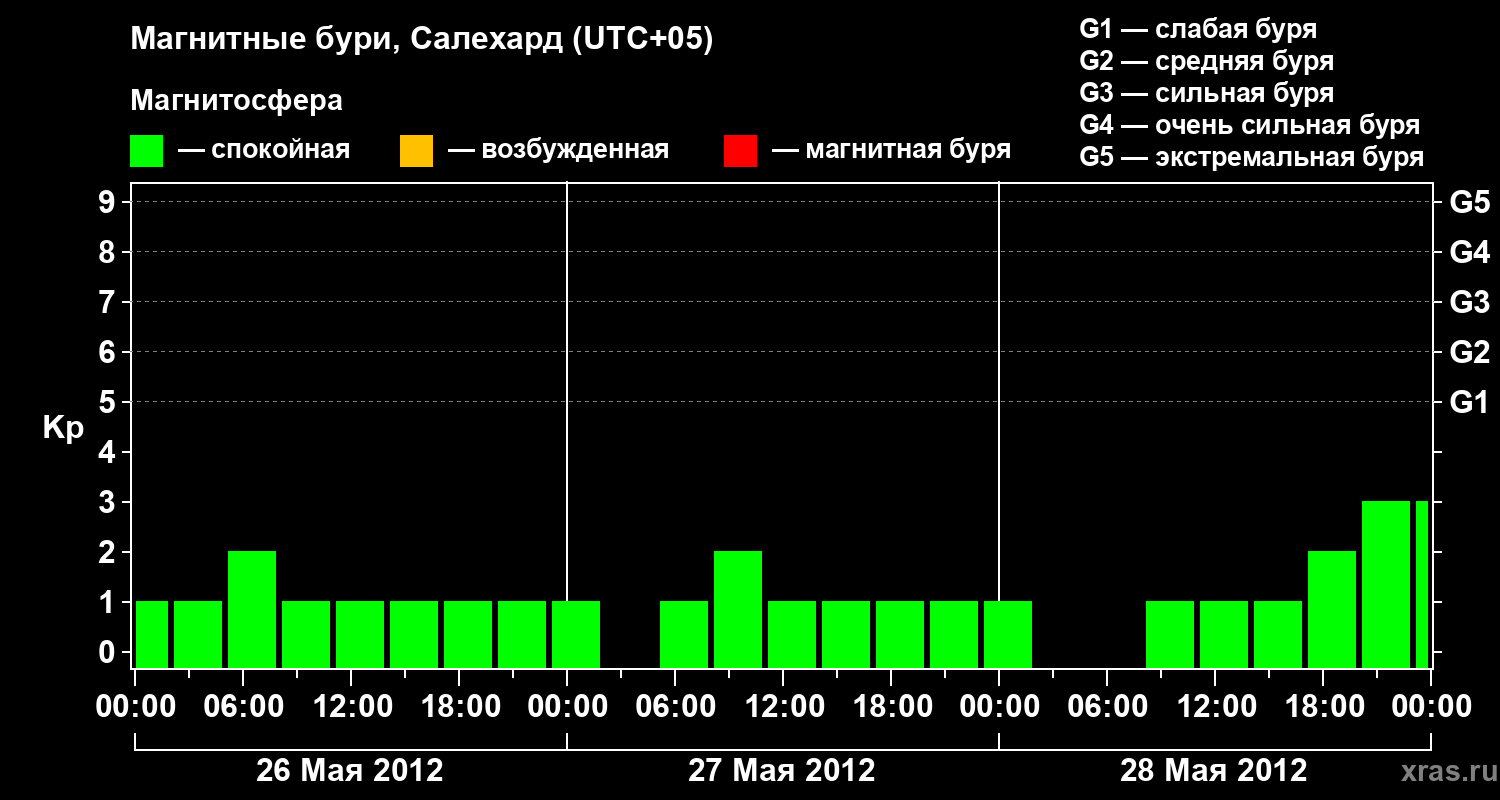Click the wide Kp 3 bar on 28 Мая
This screenshot has height=800, width=1500.
click(x=1386, y=584)
